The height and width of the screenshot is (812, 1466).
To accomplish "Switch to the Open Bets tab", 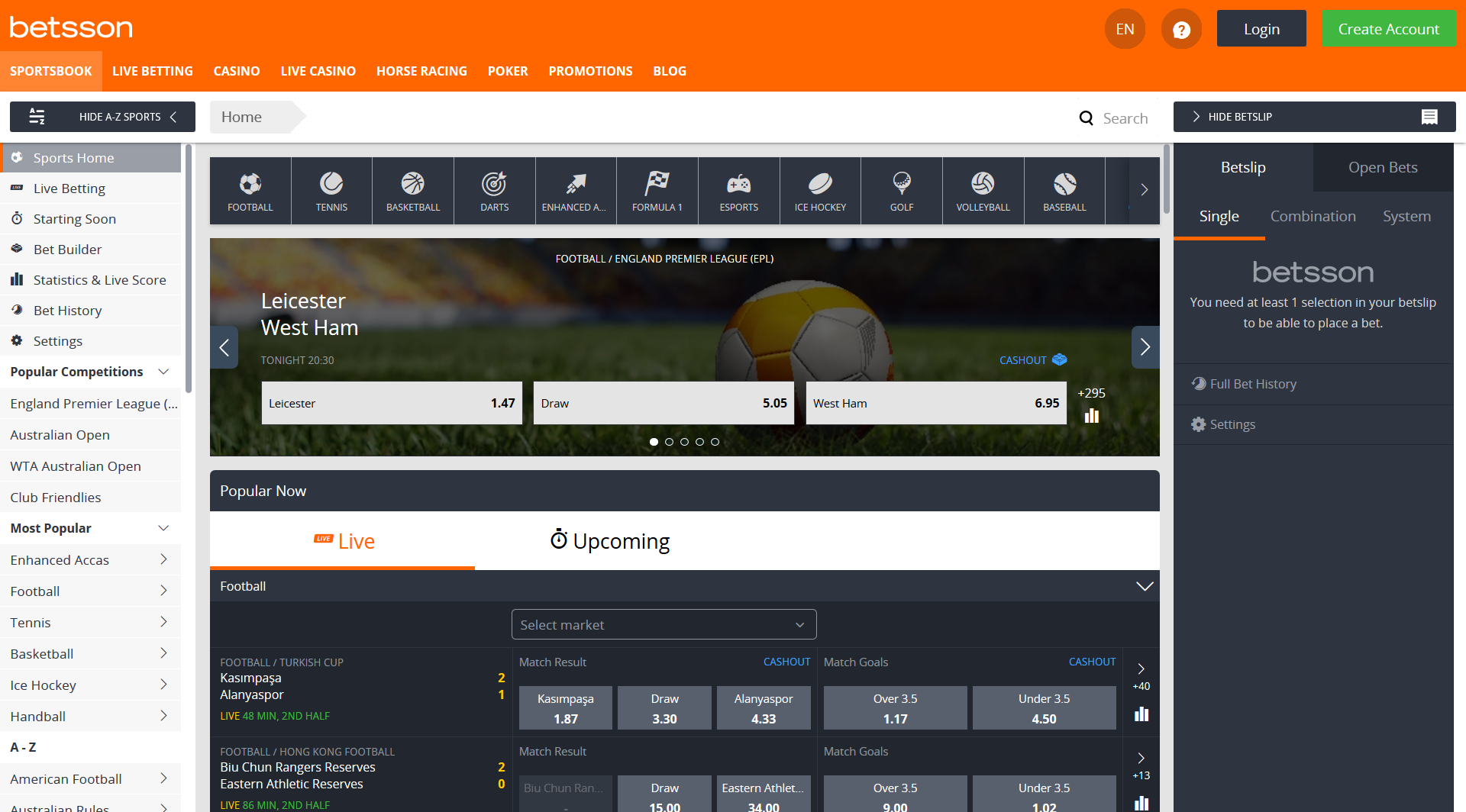I will [x=1383, y=167].
